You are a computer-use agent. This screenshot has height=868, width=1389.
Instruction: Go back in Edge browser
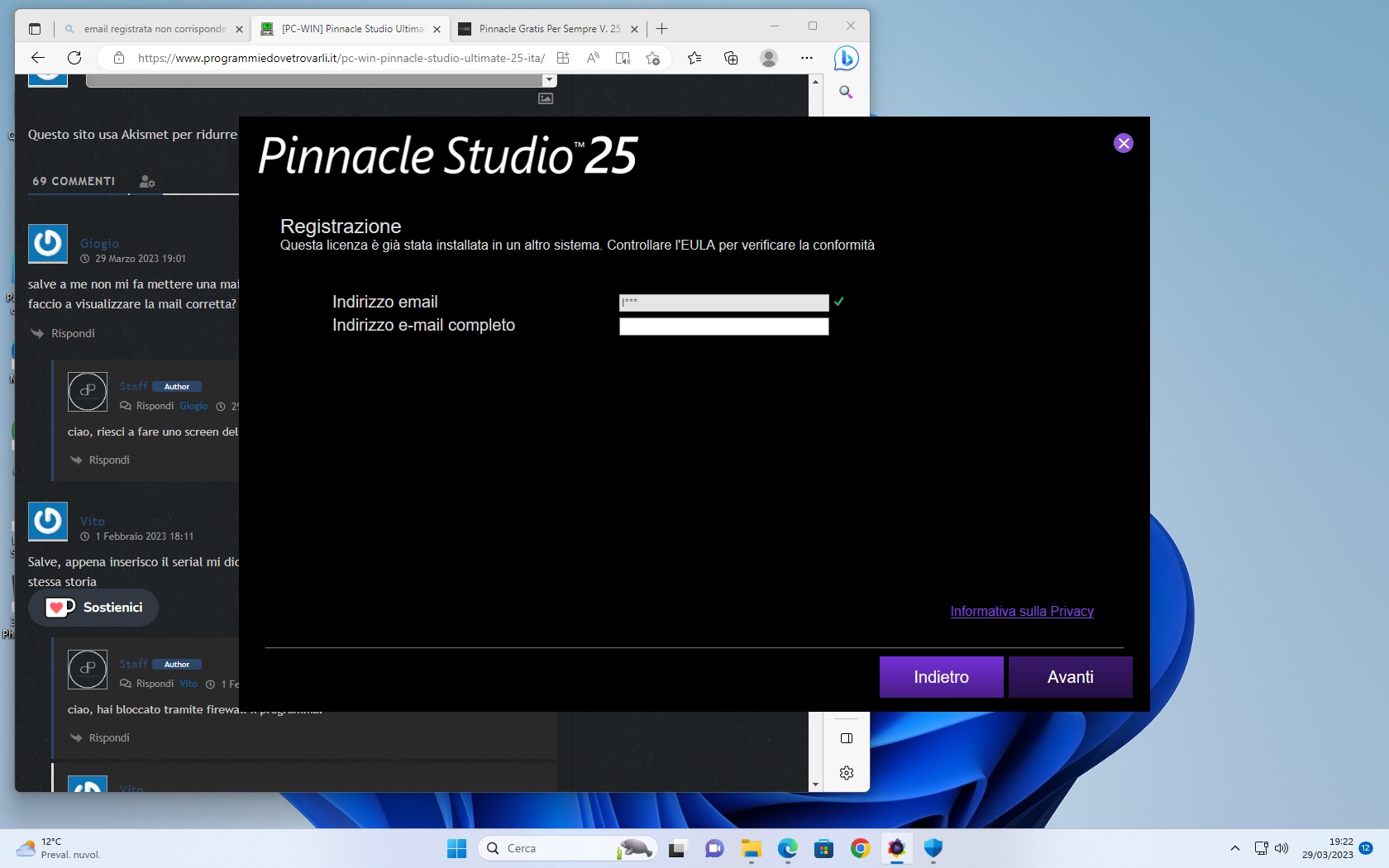tap(38, 58)
